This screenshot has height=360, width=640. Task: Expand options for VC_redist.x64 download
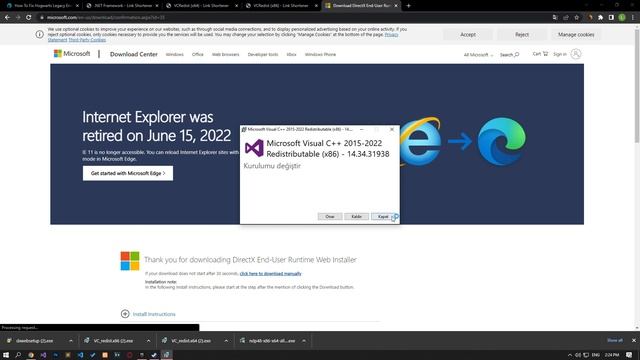pyautogui.click(x=226, y=341)
